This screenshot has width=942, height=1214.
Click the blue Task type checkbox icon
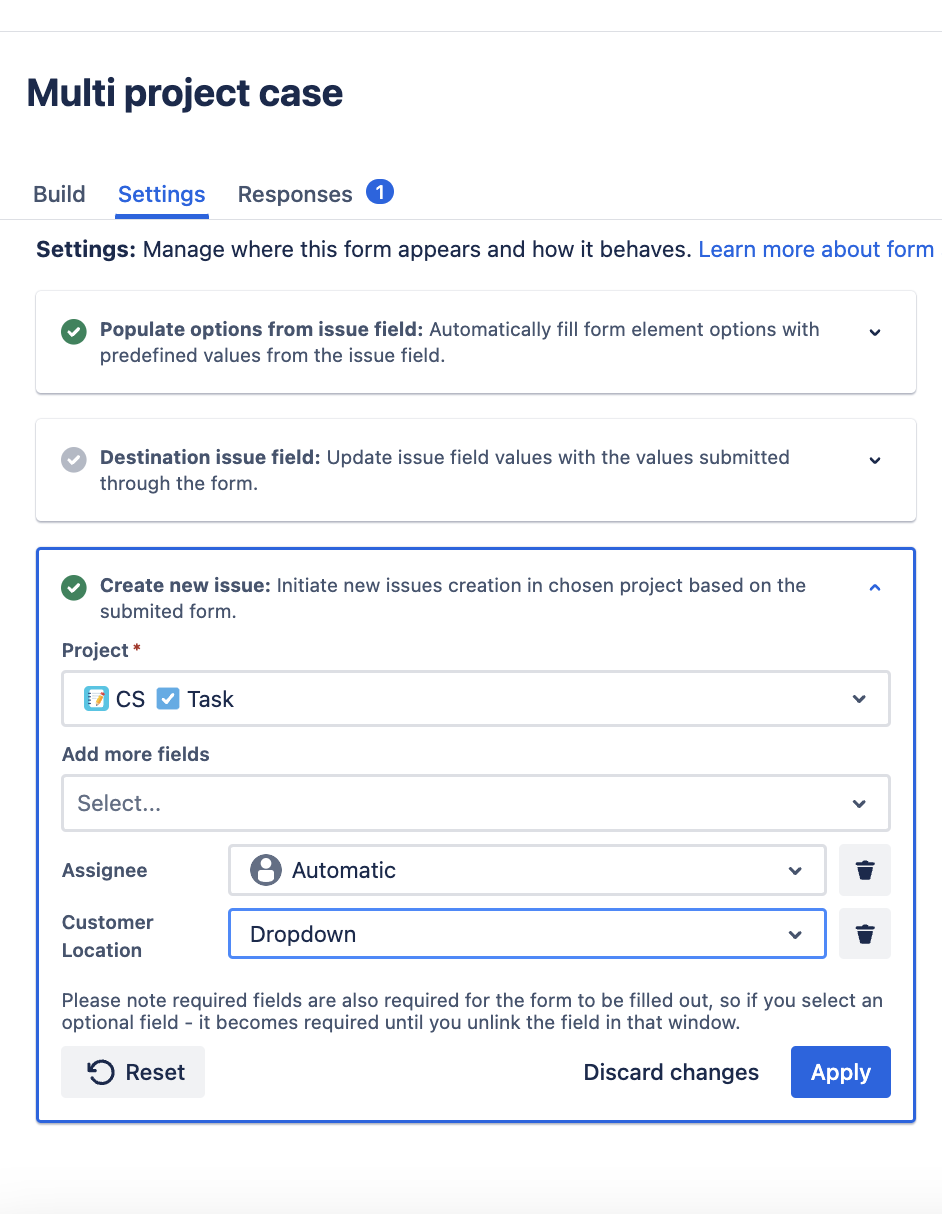click(168, 699)
